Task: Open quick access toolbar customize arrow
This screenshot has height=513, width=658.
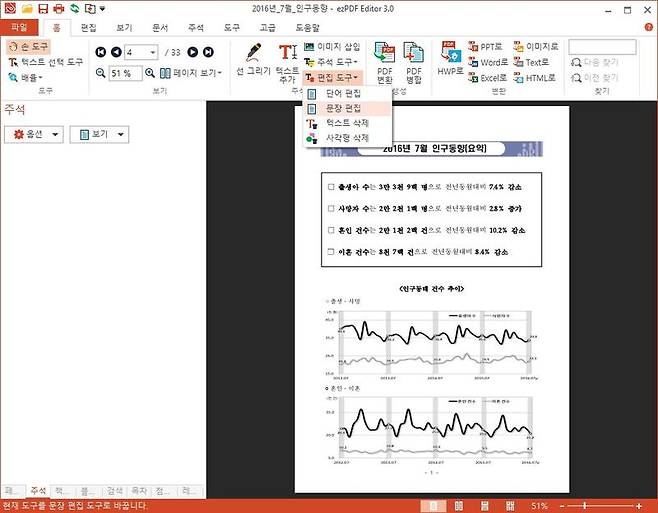Action: (102, 8)
